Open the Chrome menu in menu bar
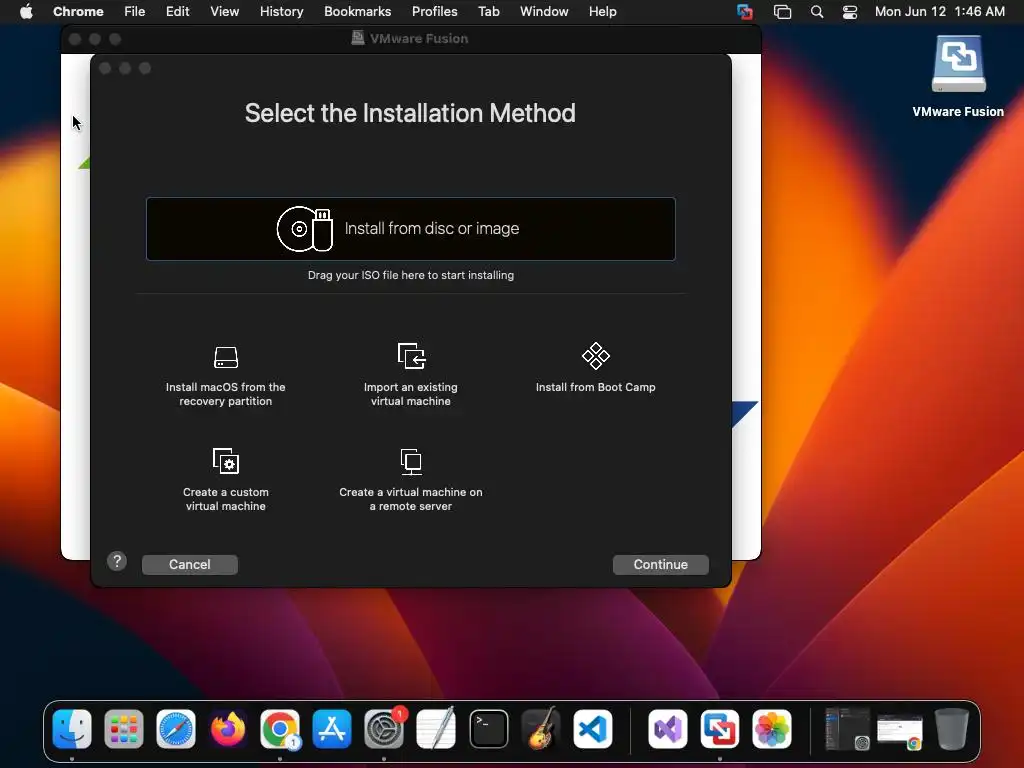Screen dimensions: 1024x768 (78, 11)
